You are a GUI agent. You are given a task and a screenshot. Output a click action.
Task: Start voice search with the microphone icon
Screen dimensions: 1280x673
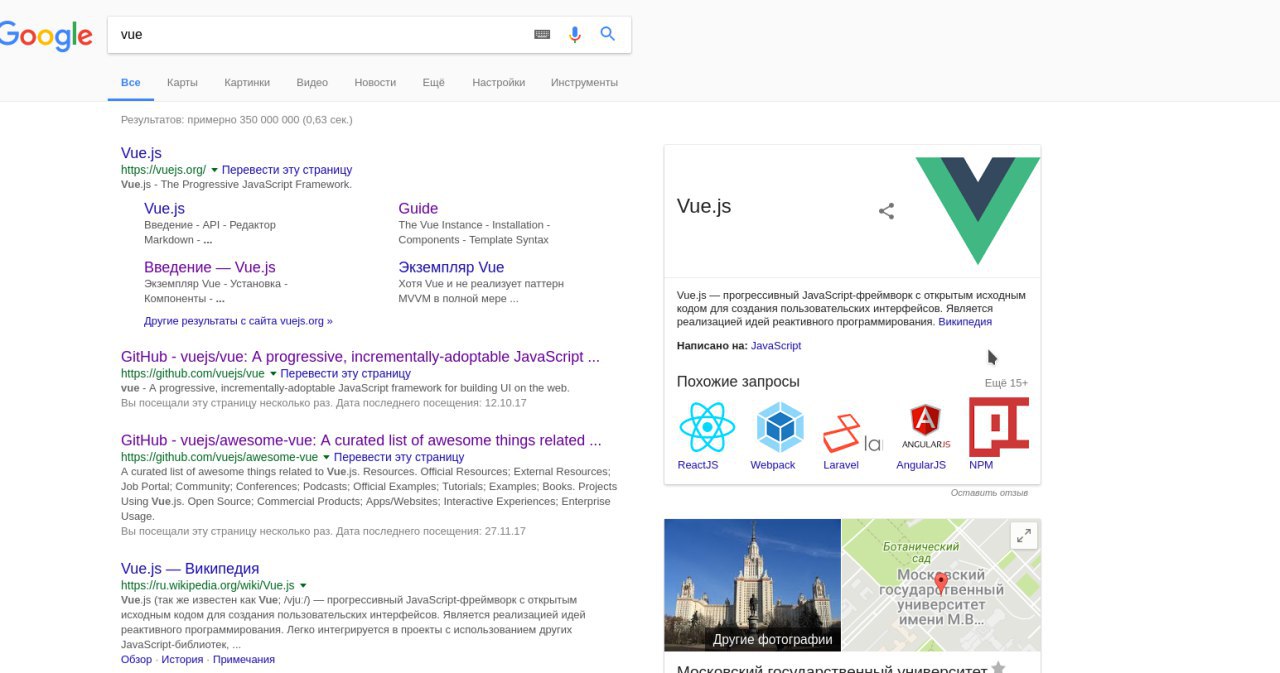point(575,34)
